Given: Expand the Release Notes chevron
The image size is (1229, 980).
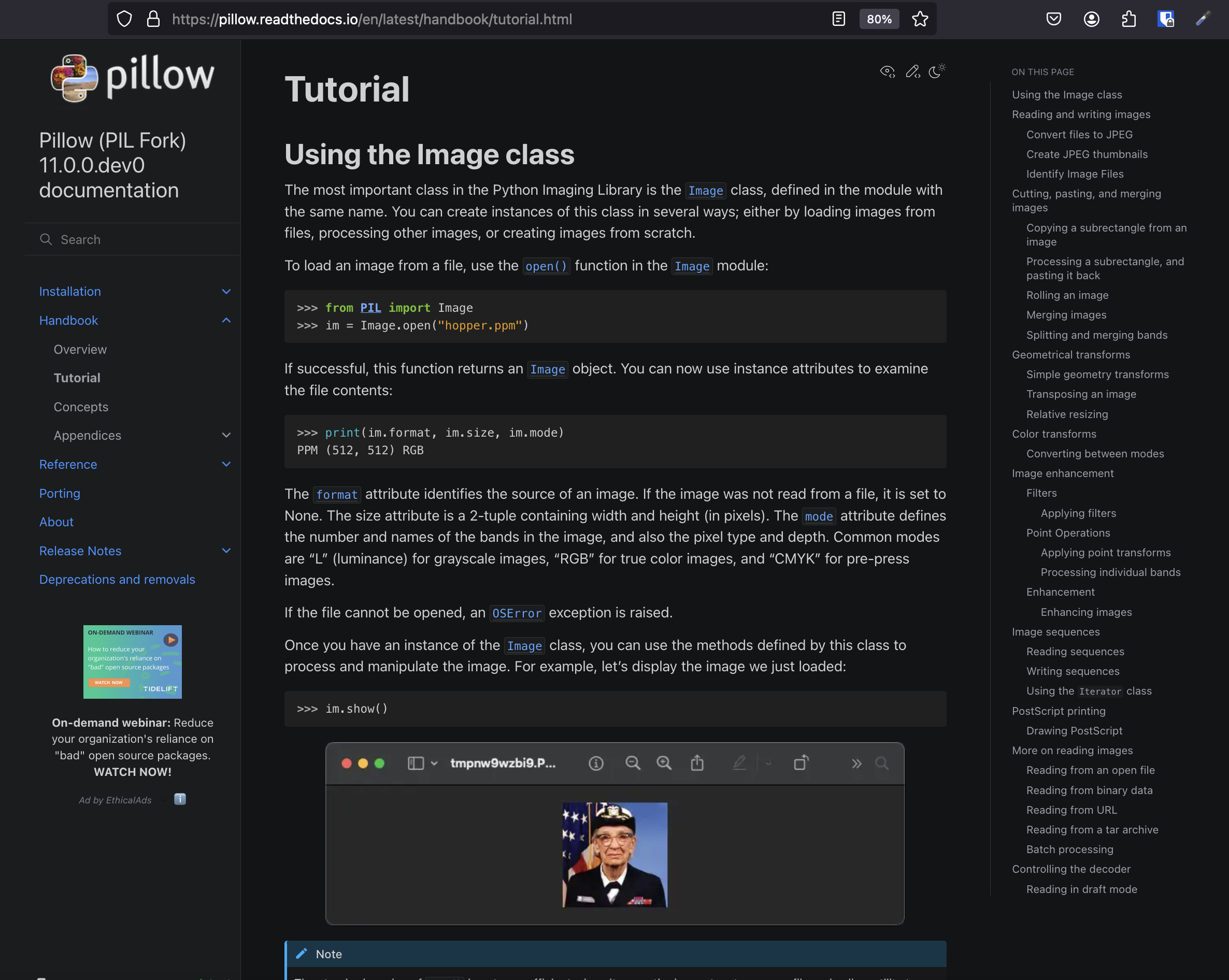Looking at the screenshot, I should [226, 551].
